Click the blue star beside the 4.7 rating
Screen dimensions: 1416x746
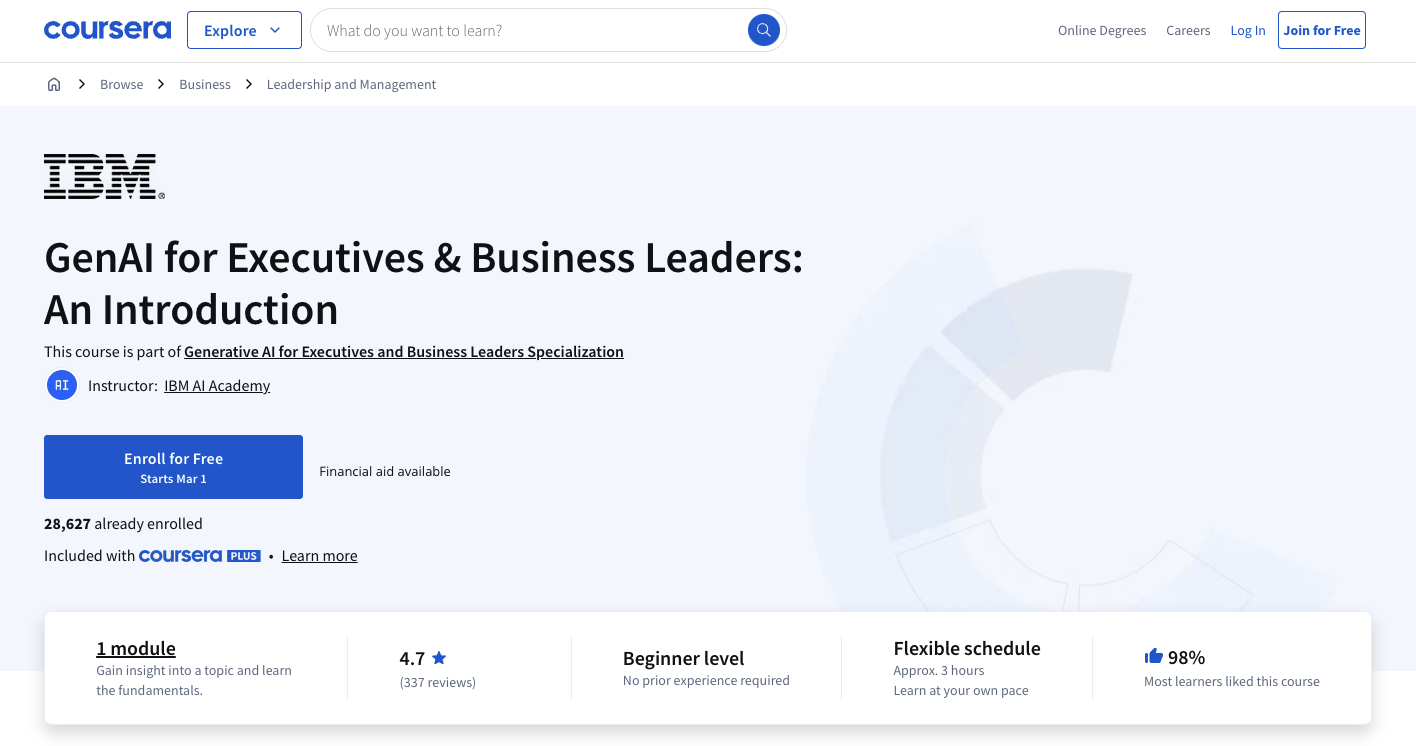(x=438, y=657)
